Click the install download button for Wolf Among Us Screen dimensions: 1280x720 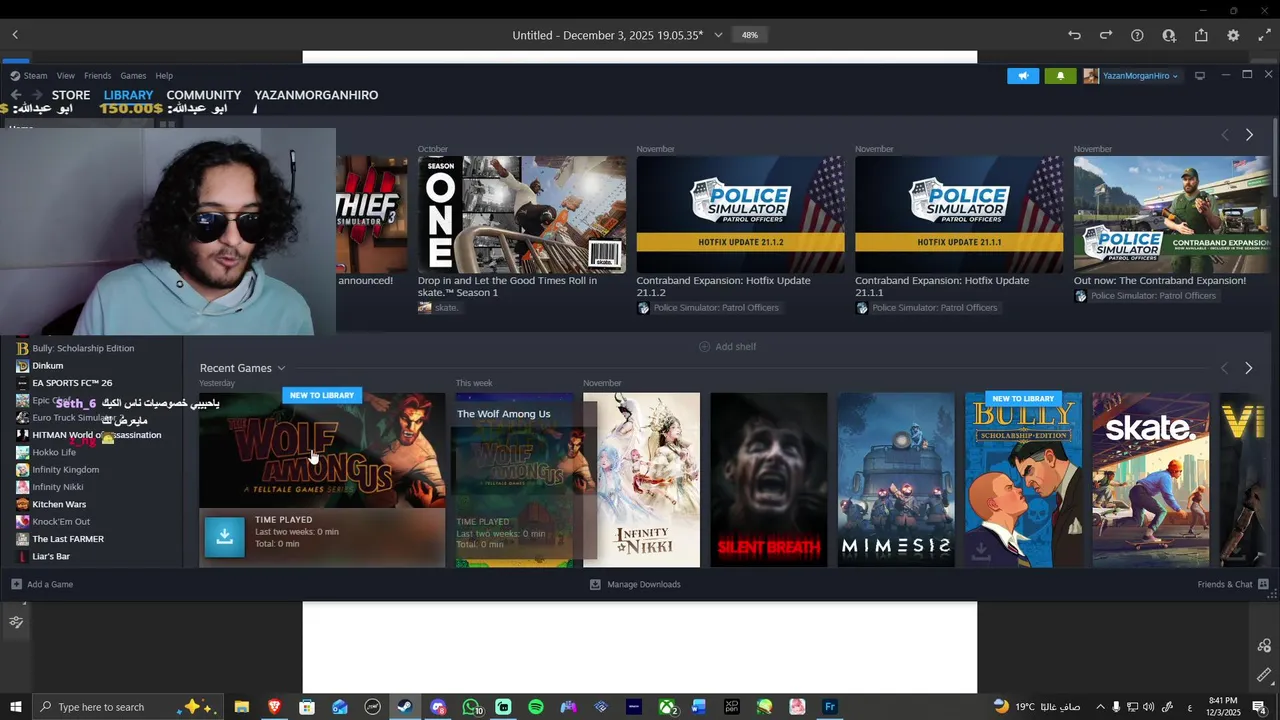point(224,537)
